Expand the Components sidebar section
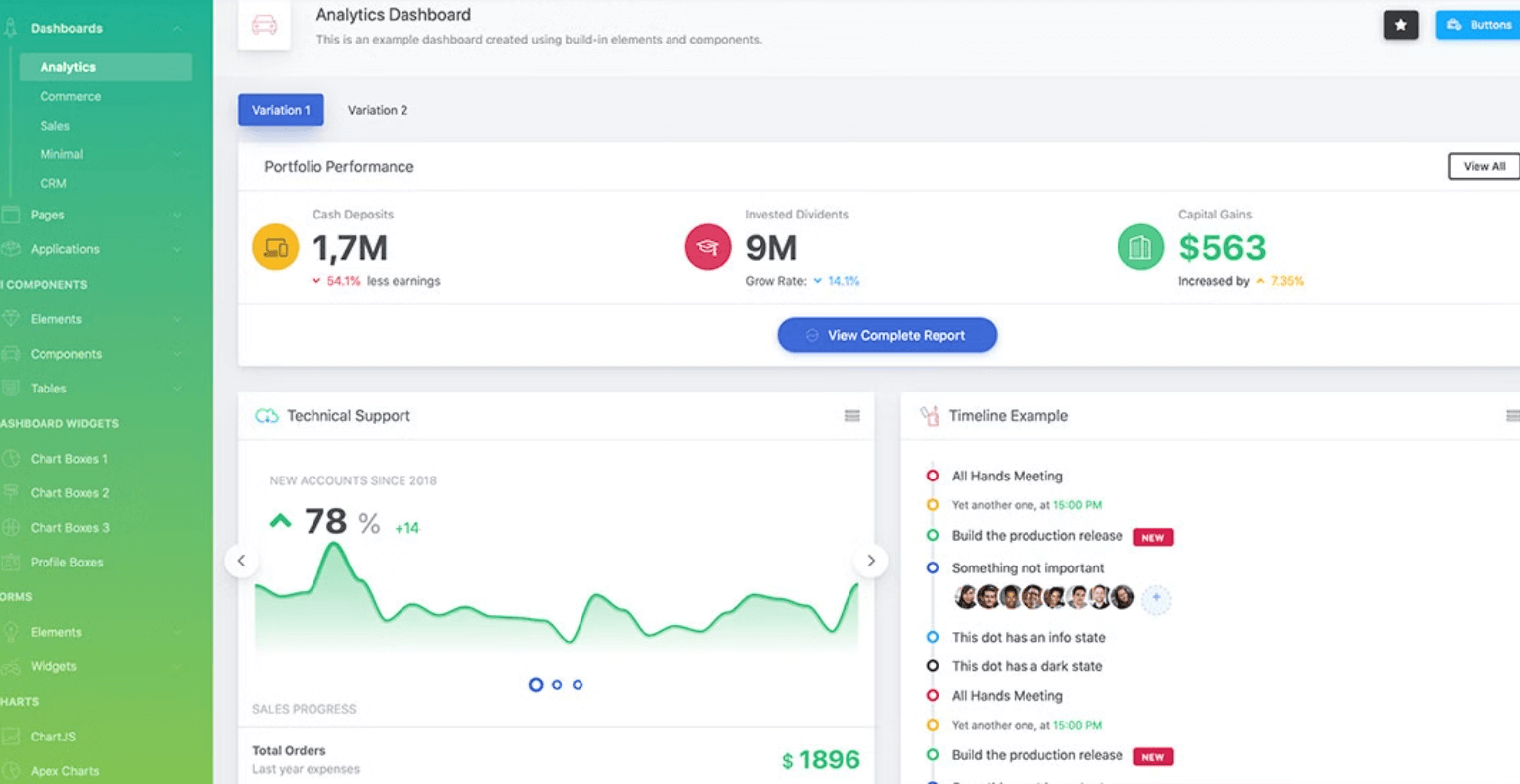 [177, 353]
